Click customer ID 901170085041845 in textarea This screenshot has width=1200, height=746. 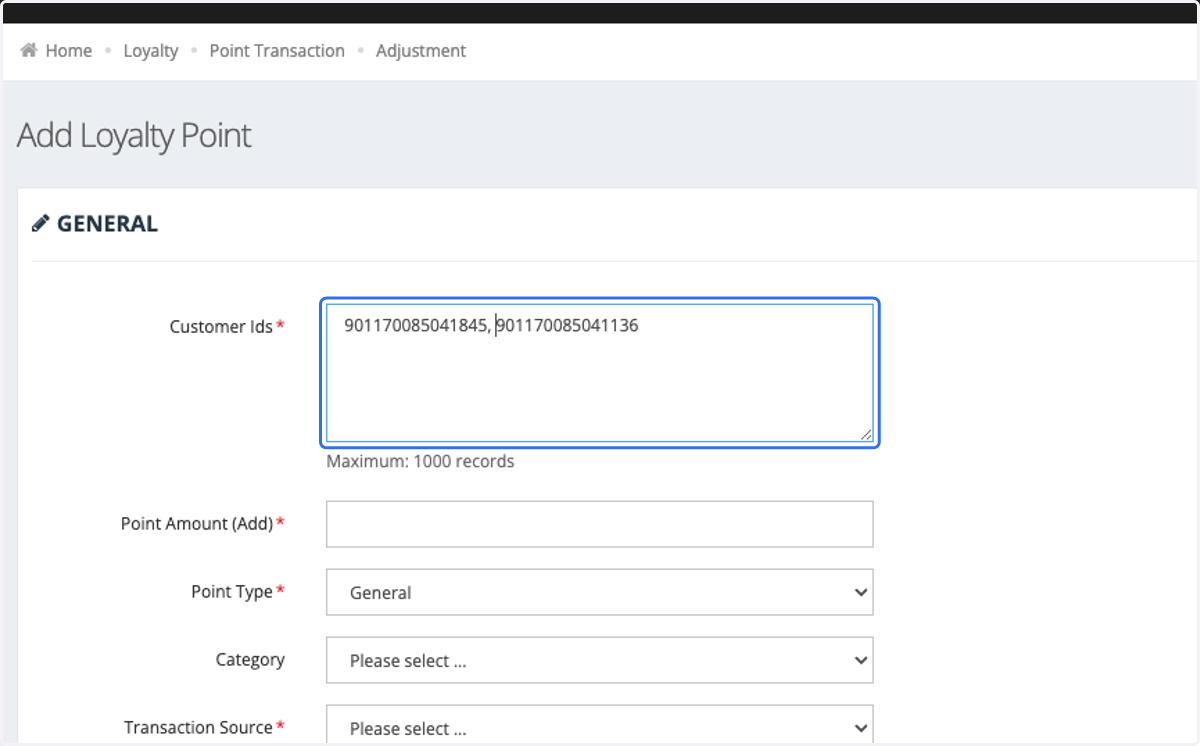(415, 325)
